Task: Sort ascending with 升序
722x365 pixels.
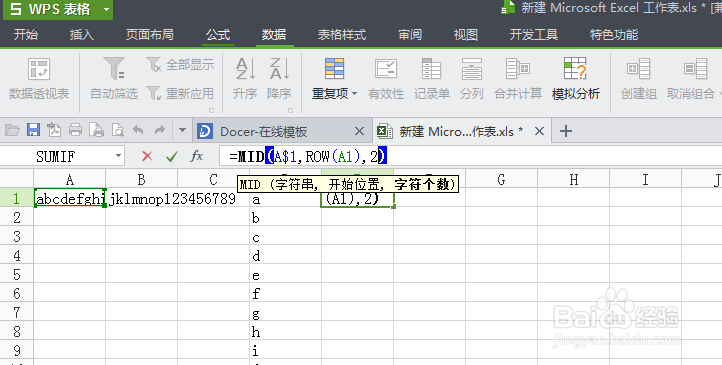Action: pos(245,79)
